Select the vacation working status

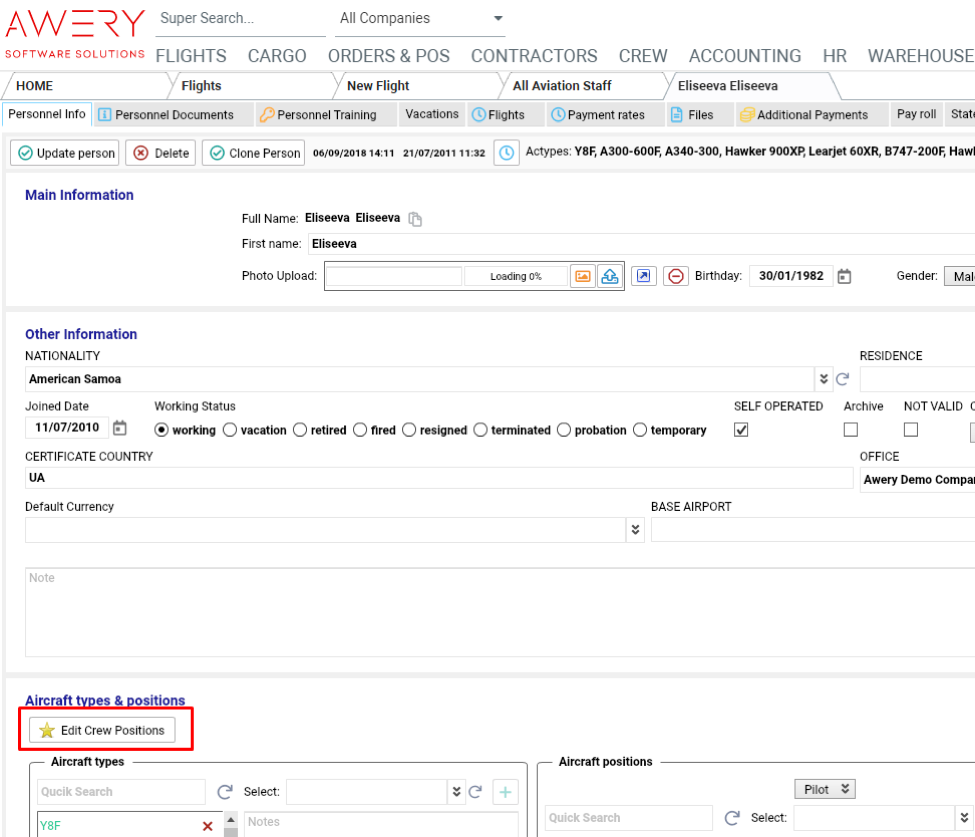point(230,430)
